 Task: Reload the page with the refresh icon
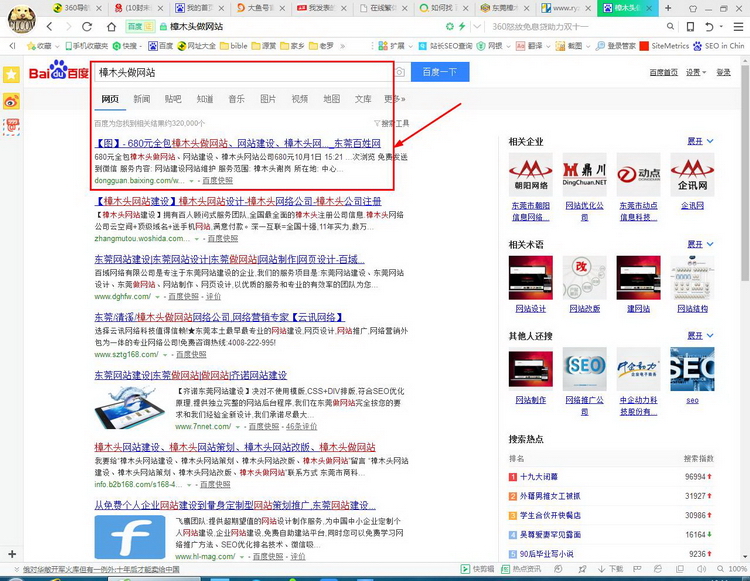tap(87, 27)
